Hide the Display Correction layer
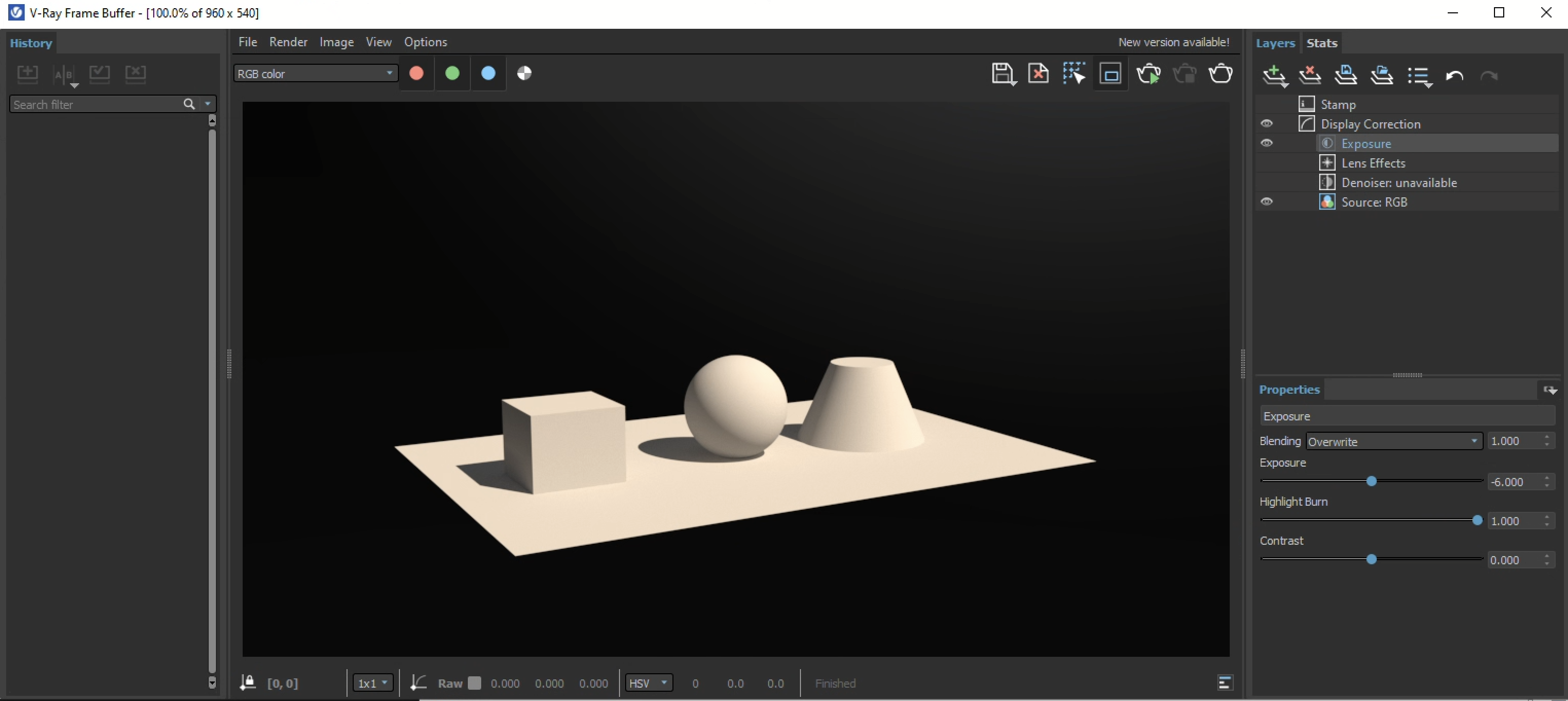This screenshot has height=701, width=1568. 1267,123
